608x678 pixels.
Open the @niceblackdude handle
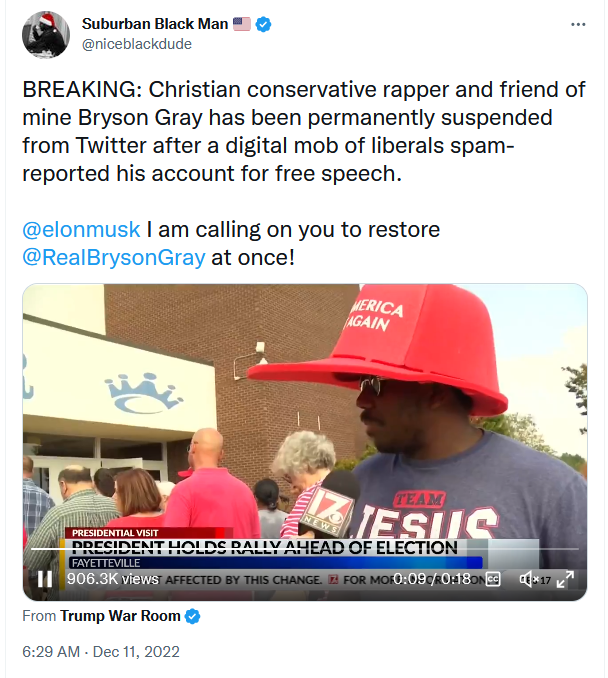tap(137, 44)
